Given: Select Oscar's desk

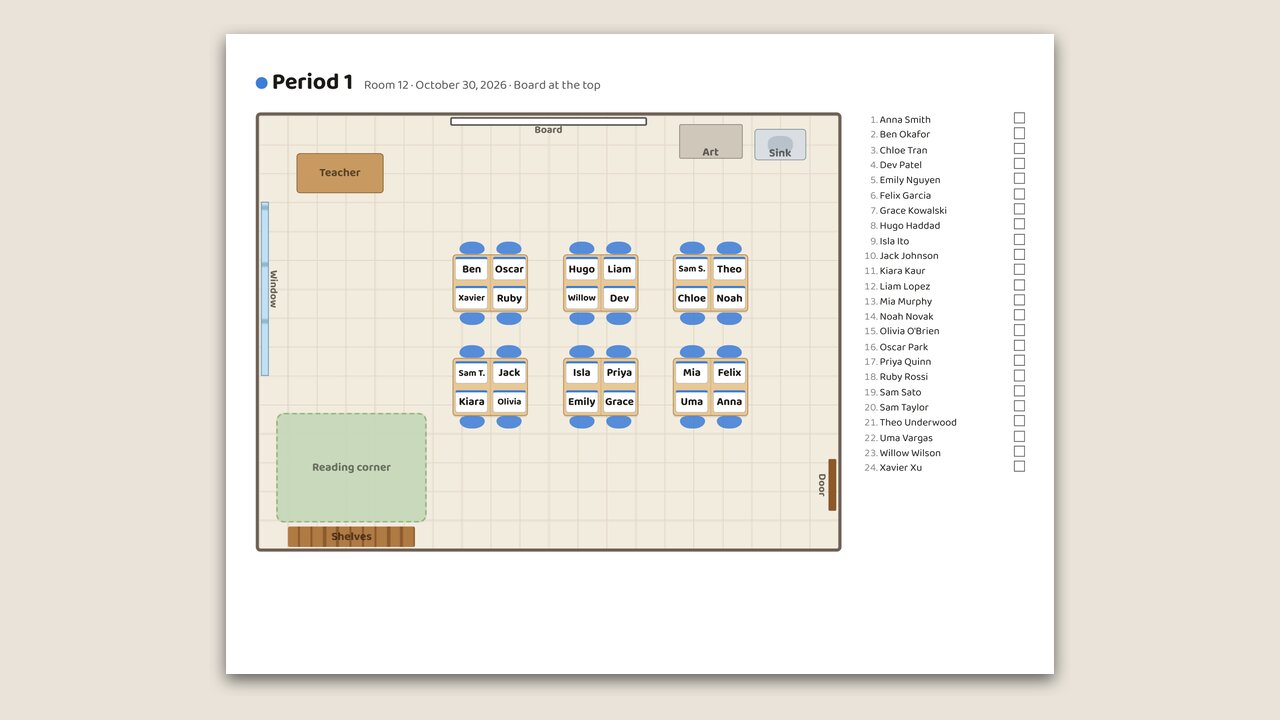Looking at the screenshot, I should [509, 269].
